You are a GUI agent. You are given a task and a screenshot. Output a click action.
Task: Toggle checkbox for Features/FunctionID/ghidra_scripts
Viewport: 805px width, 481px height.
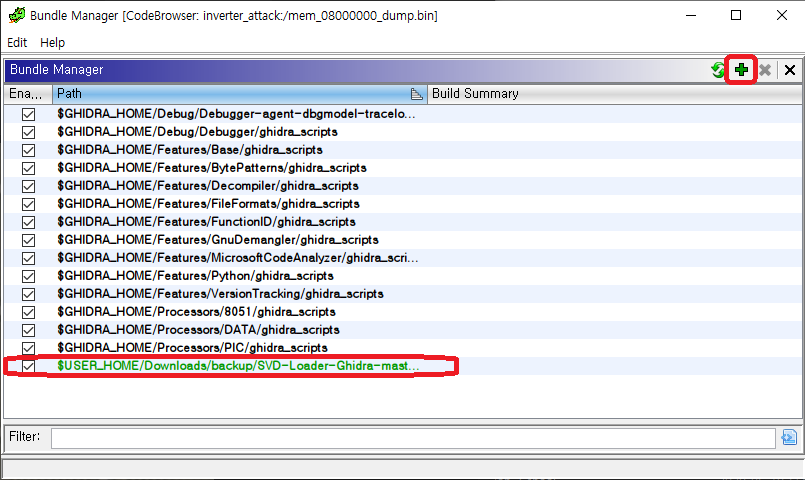28,222
